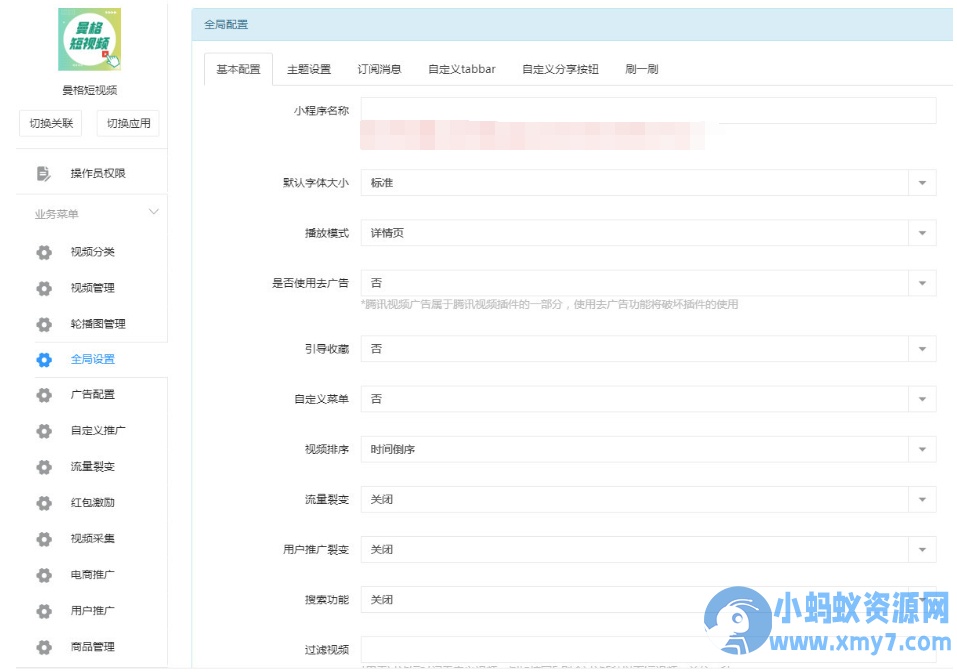Open the 操作员权限 document icon
The width and height of the screenshot is (957, 672).
(x=43, y=173)
